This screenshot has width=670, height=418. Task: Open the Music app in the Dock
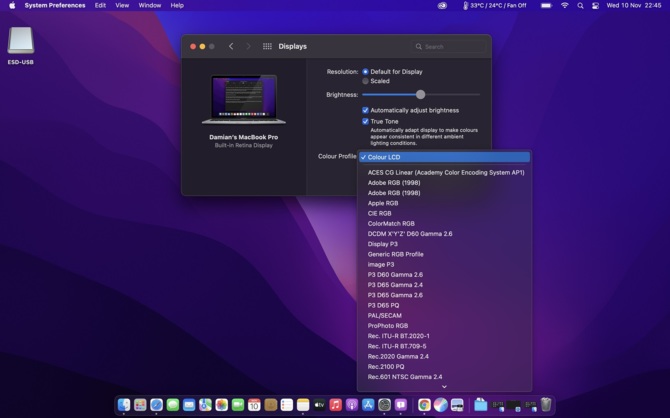click(x=335, y=404)
